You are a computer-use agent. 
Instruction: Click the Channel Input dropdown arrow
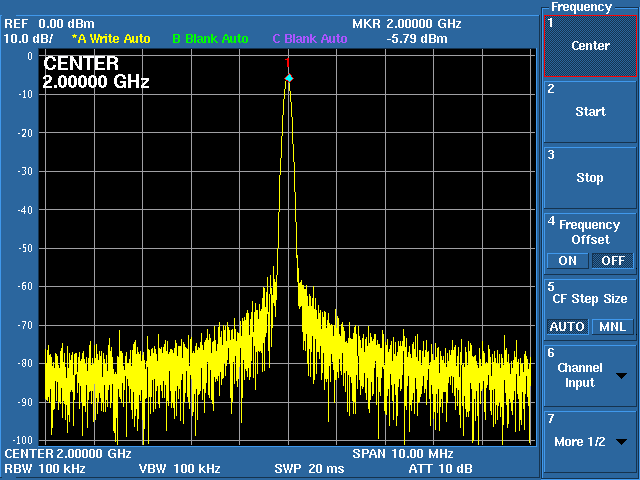click(622, 376)
